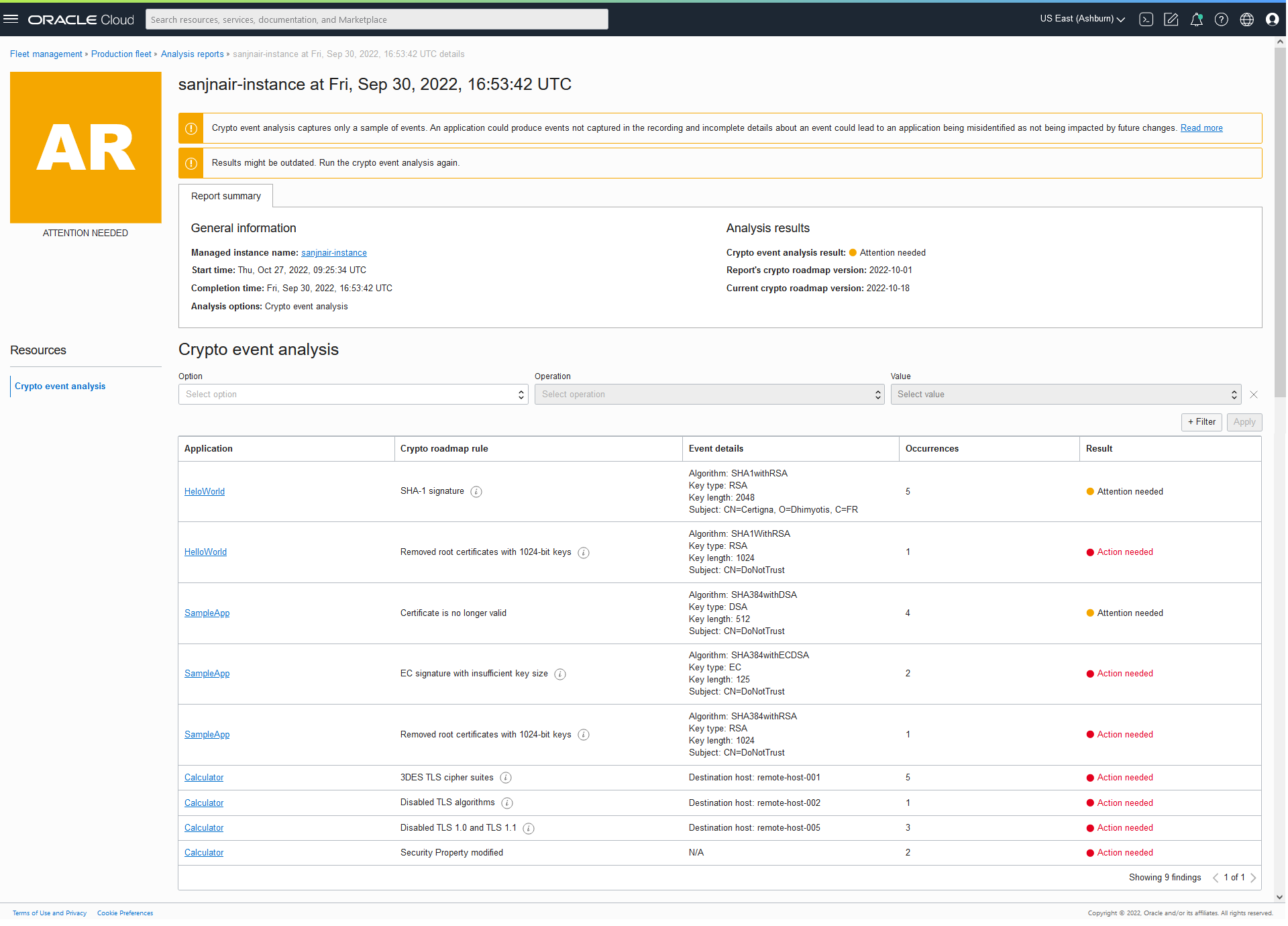Open the language globe selector
Image resolution: width=1288 pixels, height=926 pixels.
pos(1247,19)
